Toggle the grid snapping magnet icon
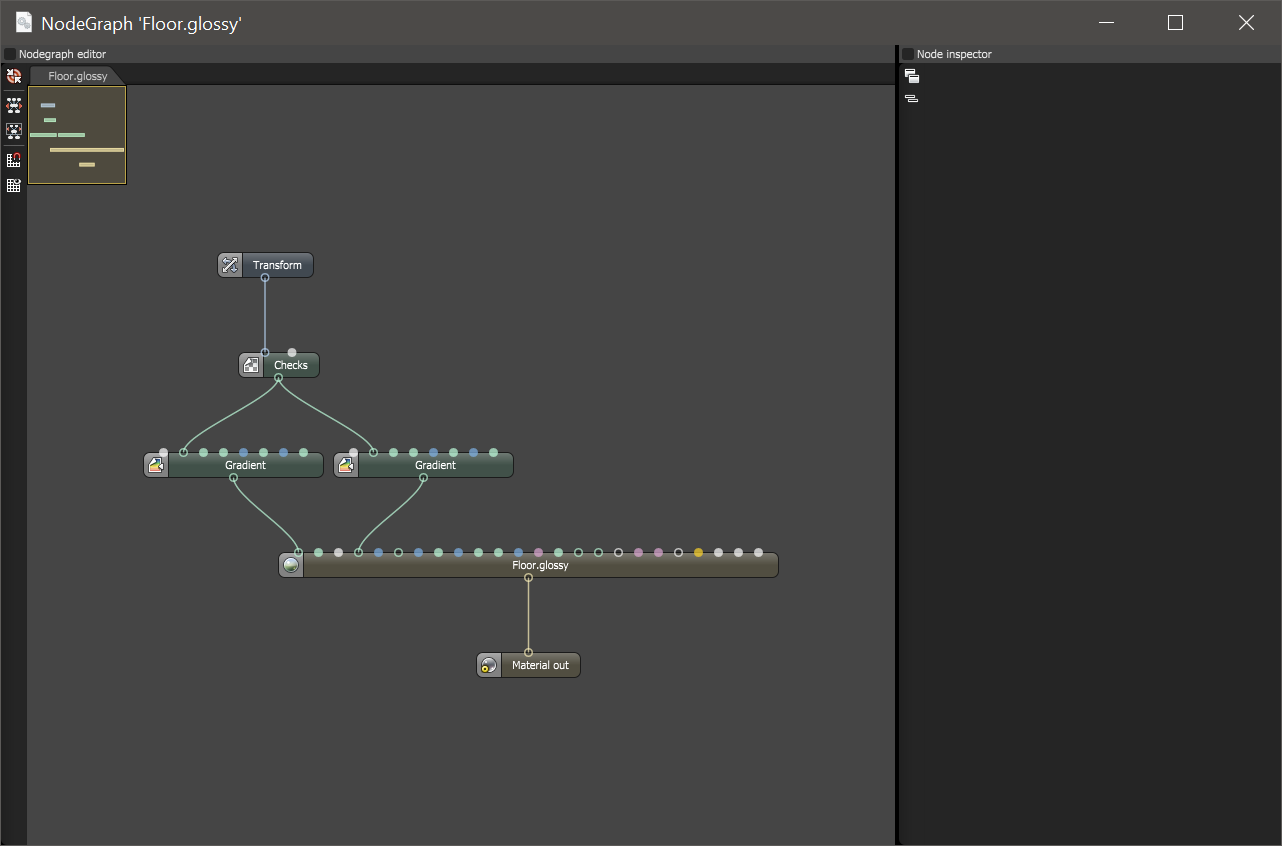 (x=14, y=160)
